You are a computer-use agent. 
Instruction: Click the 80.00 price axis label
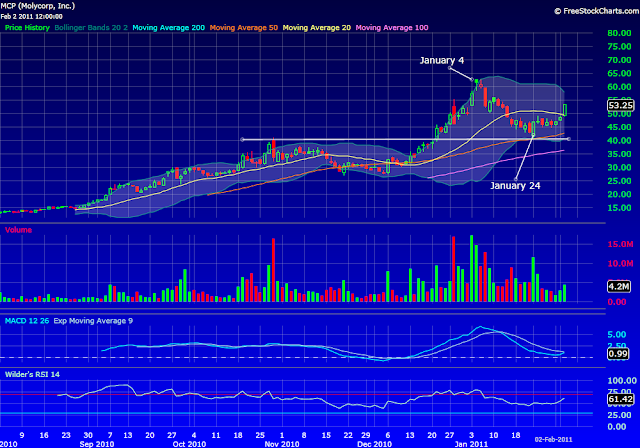[x=619, y=33]
